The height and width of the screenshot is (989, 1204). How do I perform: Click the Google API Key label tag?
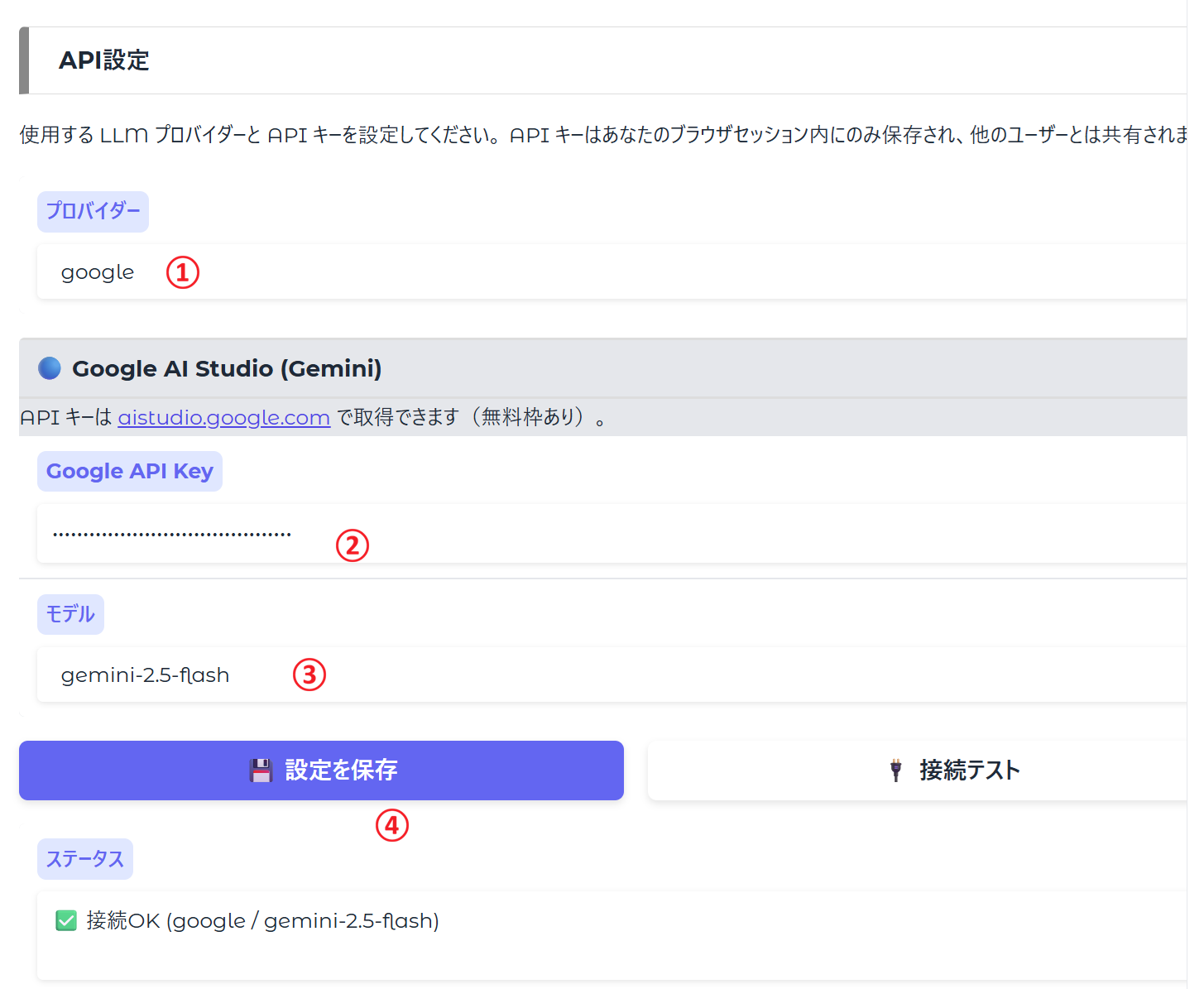pyautogui.click(x=130, y=471)
